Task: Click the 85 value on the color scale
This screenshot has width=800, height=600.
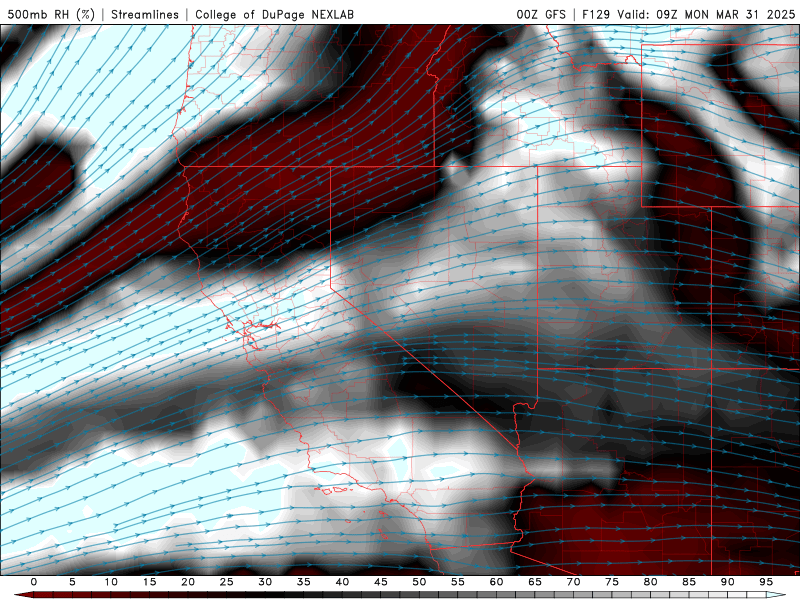Action: pos(688,582)
